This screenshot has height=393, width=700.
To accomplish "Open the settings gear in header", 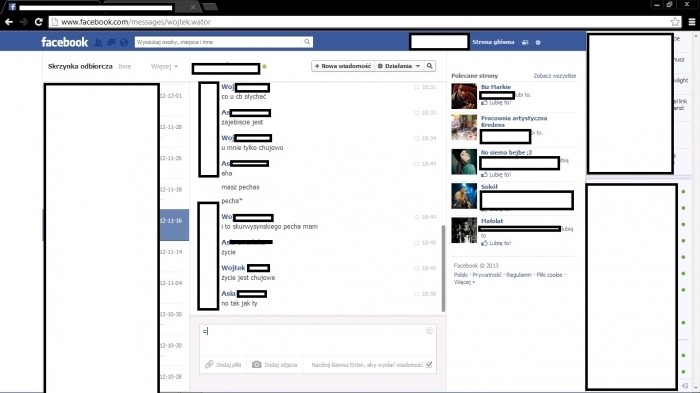I will coord(538,42).
